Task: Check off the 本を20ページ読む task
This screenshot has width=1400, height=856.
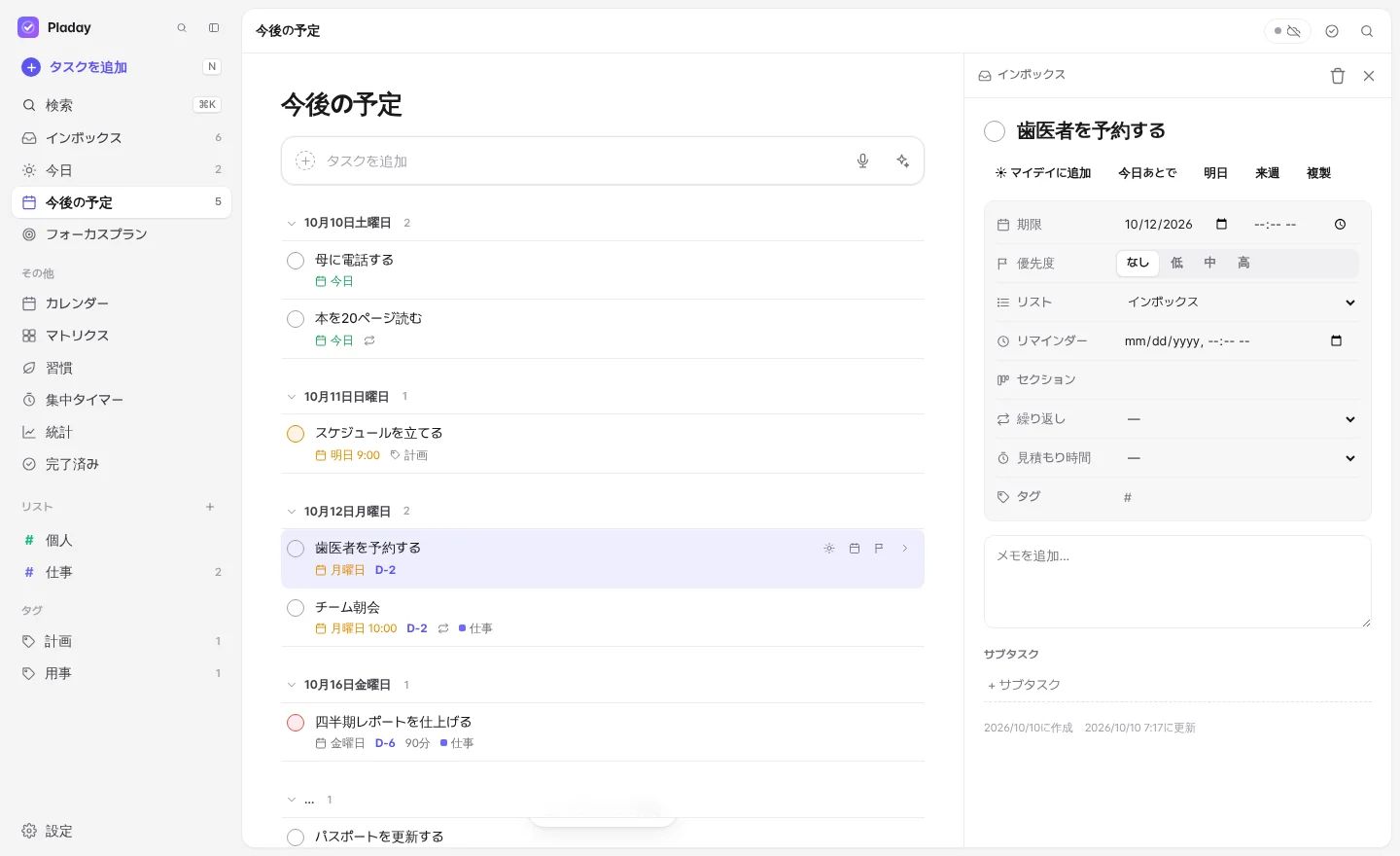Action: coord(296,319)
